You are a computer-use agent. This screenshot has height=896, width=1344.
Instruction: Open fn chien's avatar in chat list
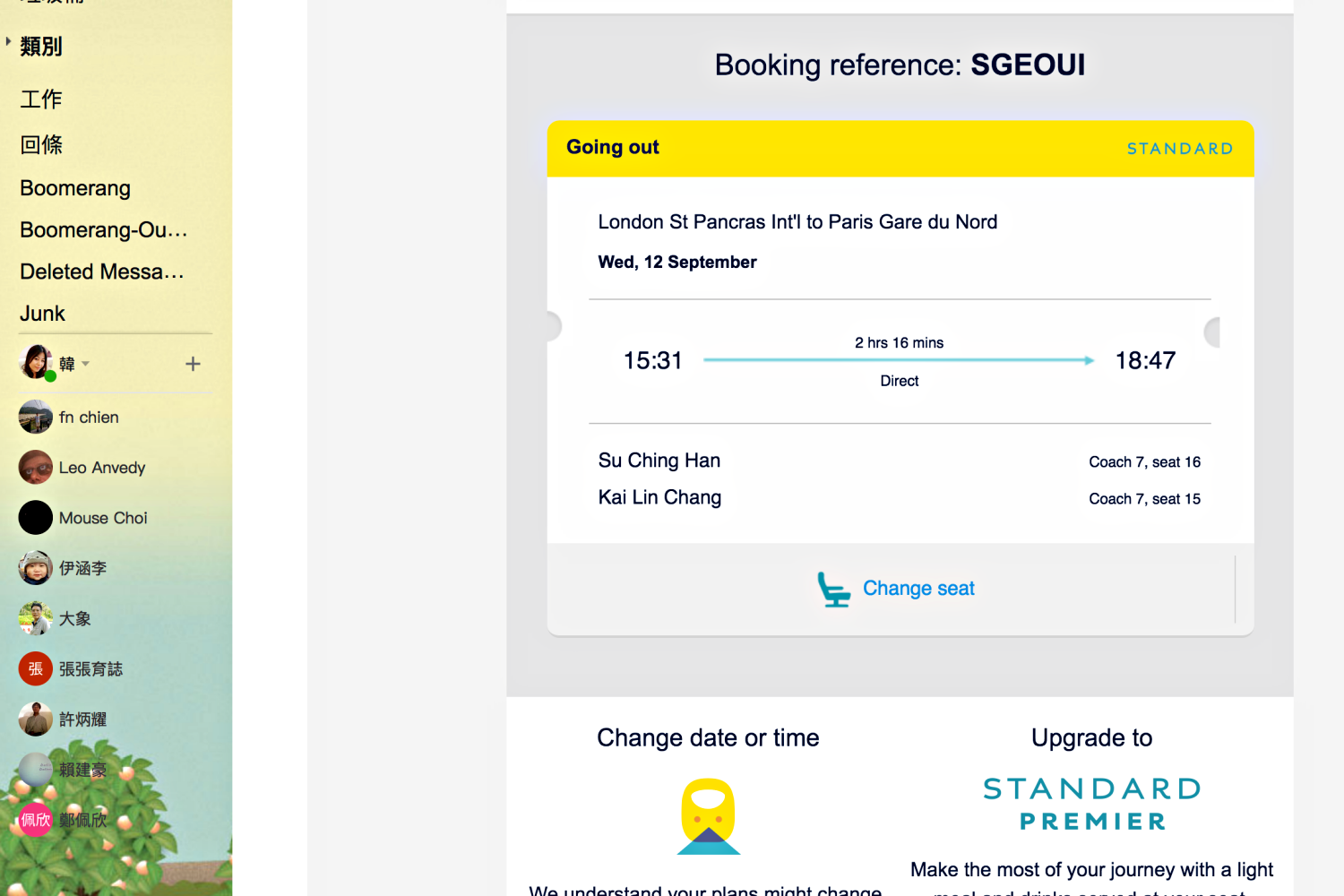tap(36, 417)
